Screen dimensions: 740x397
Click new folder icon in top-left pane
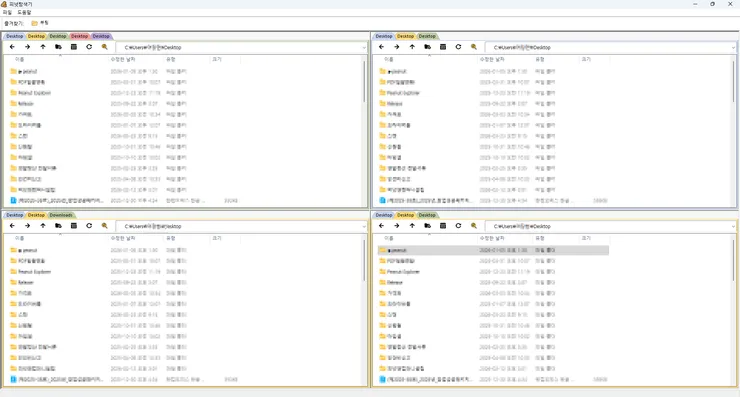click(x=58, y=47)
